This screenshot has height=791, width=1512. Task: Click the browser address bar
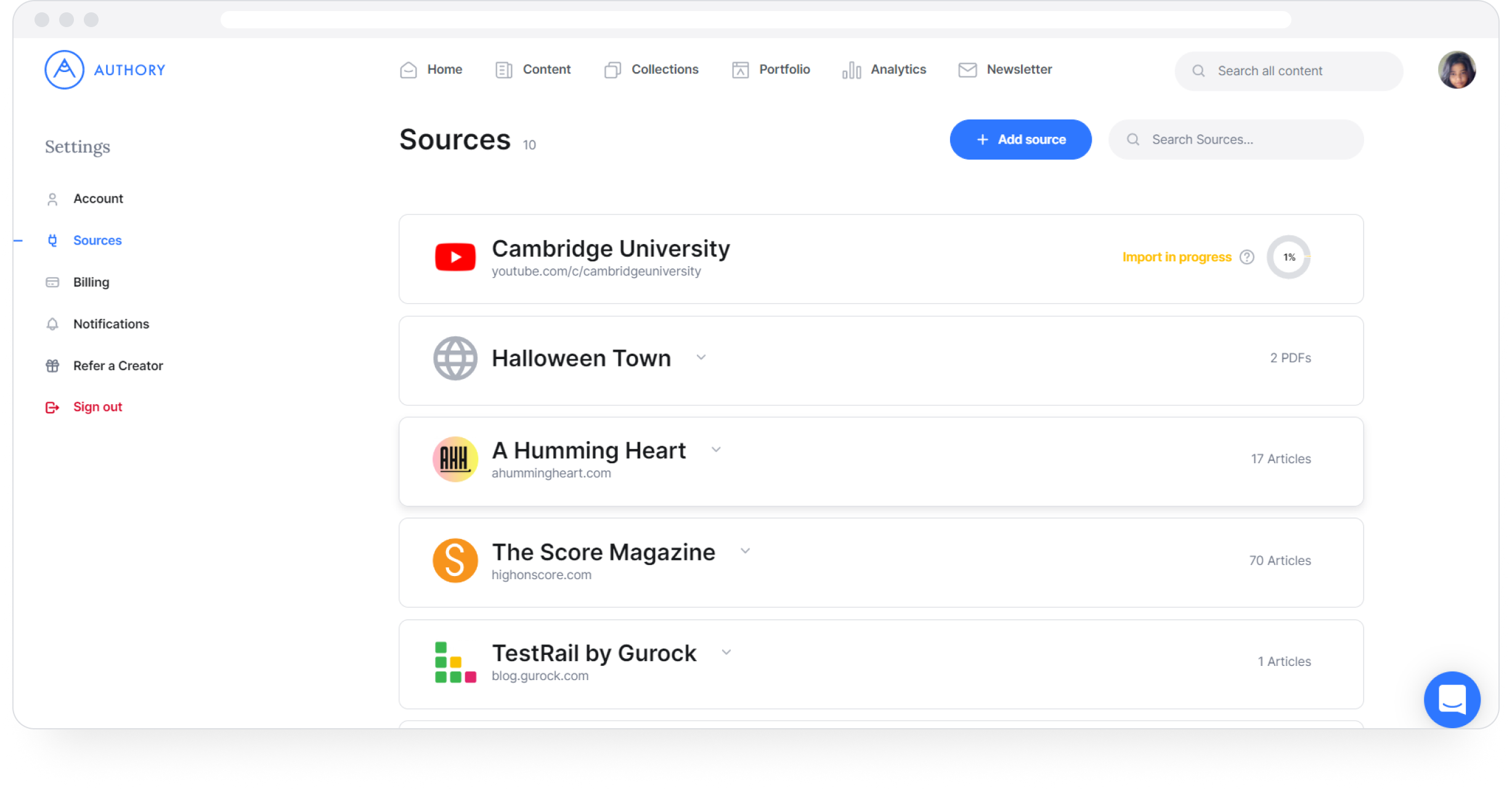coord(755,20)
